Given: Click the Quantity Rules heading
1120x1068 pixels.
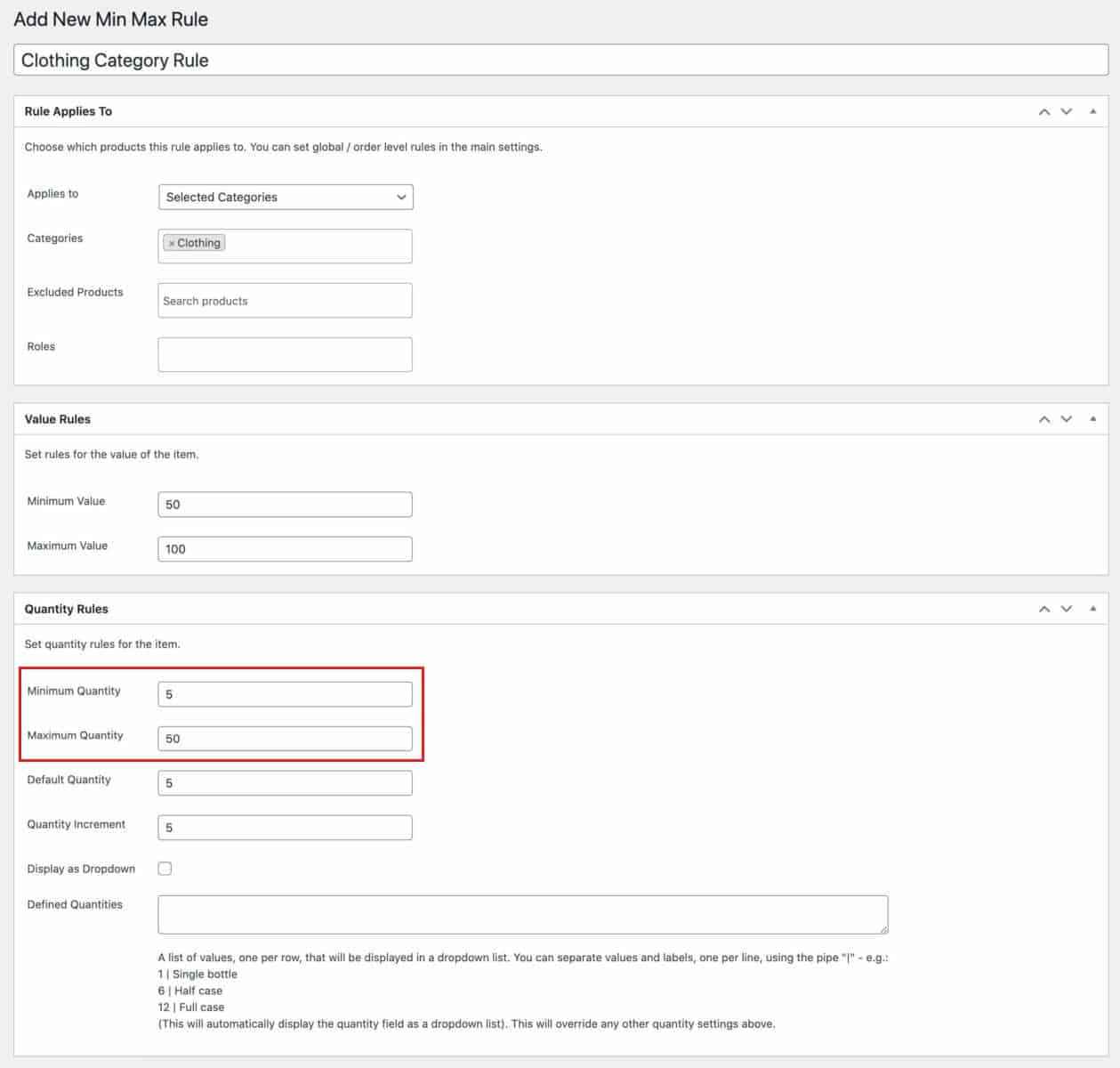Looking at the screenshot, I should pos(67,609).
